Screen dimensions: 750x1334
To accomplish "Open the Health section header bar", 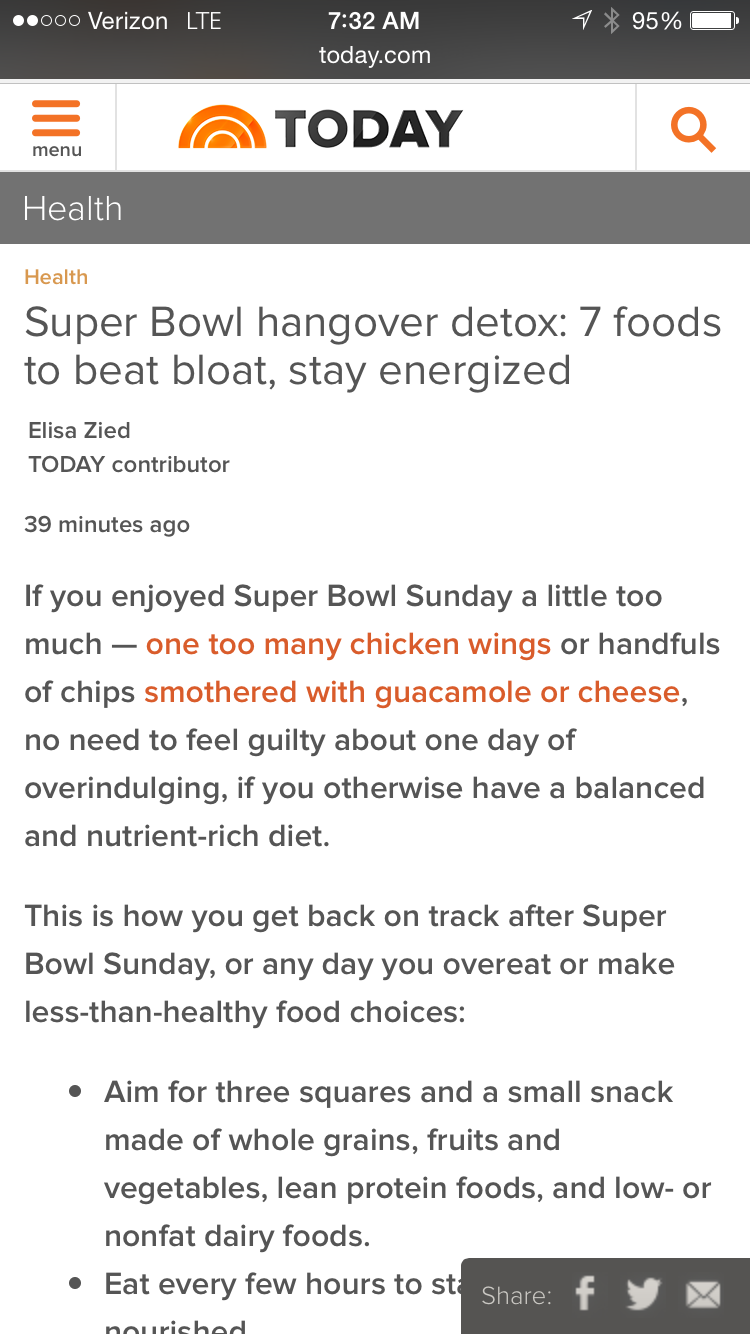I will pos(375,208).
